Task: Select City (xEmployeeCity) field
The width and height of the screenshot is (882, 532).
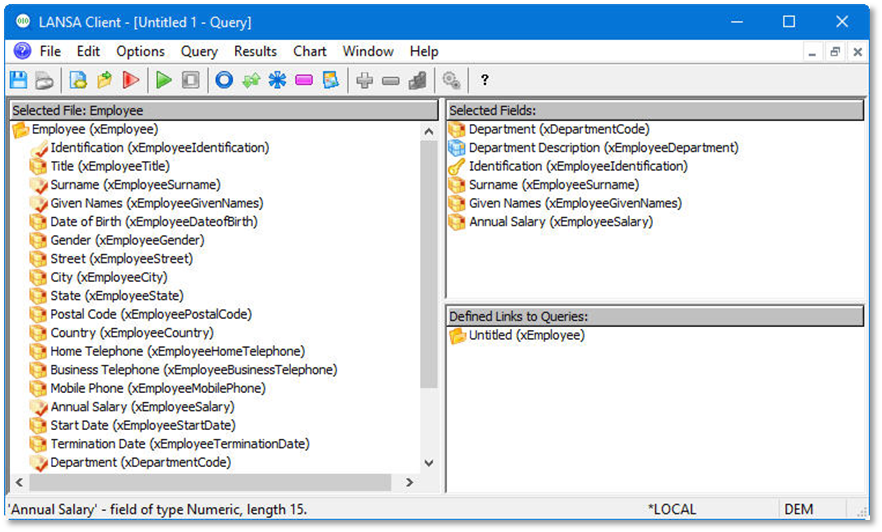Action: click(109, 278)
